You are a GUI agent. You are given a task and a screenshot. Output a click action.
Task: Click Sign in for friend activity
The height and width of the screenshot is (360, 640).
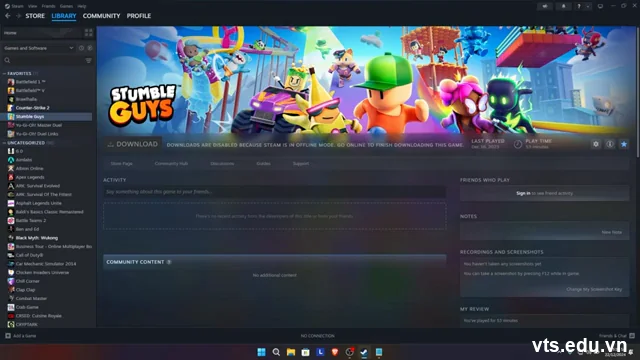coord(523,193)
